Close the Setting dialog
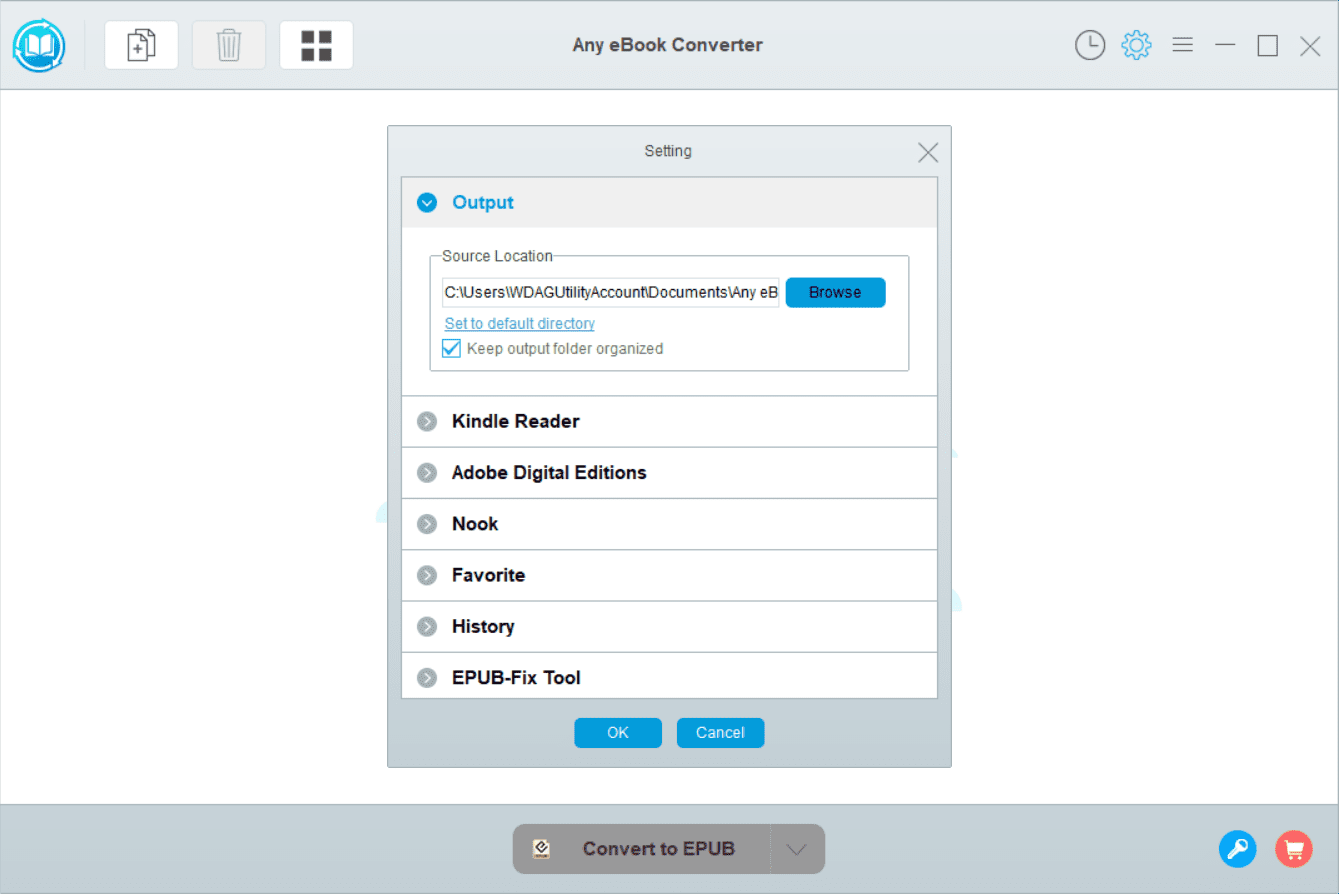Screen dimensions: 1339x894 pyautogui.click(x=927, y=152)
